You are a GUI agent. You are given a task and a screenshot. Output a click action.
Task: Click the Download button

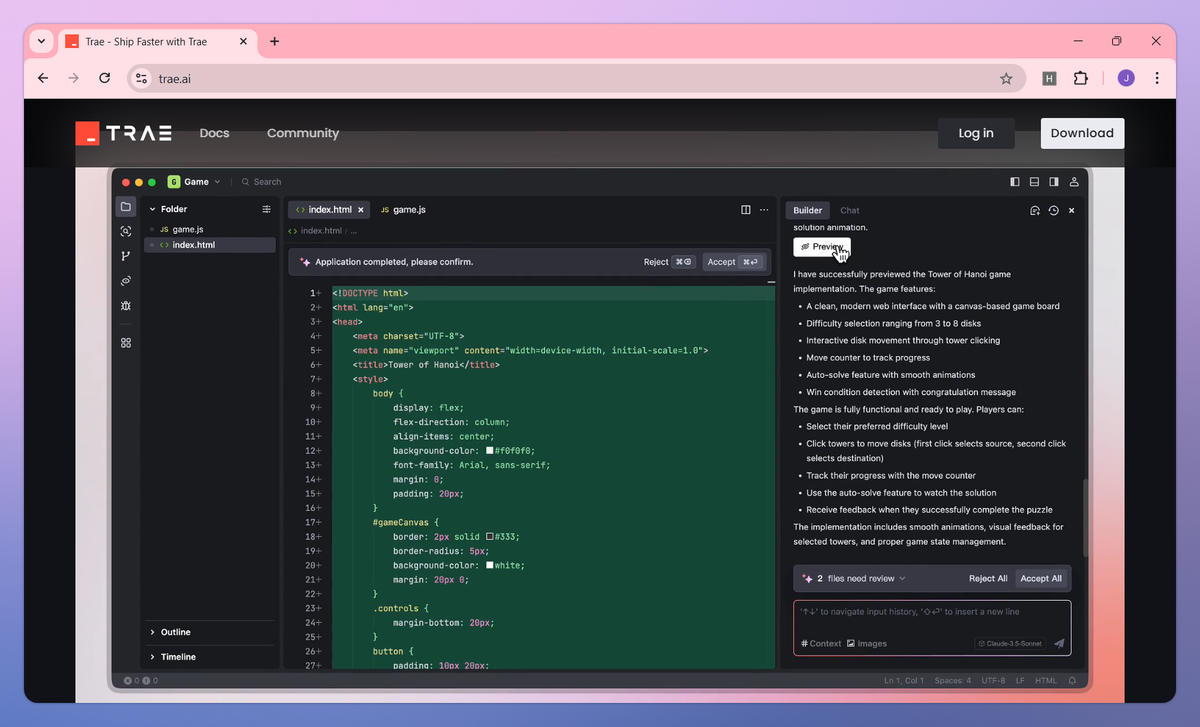click(x=1082, y=133)
